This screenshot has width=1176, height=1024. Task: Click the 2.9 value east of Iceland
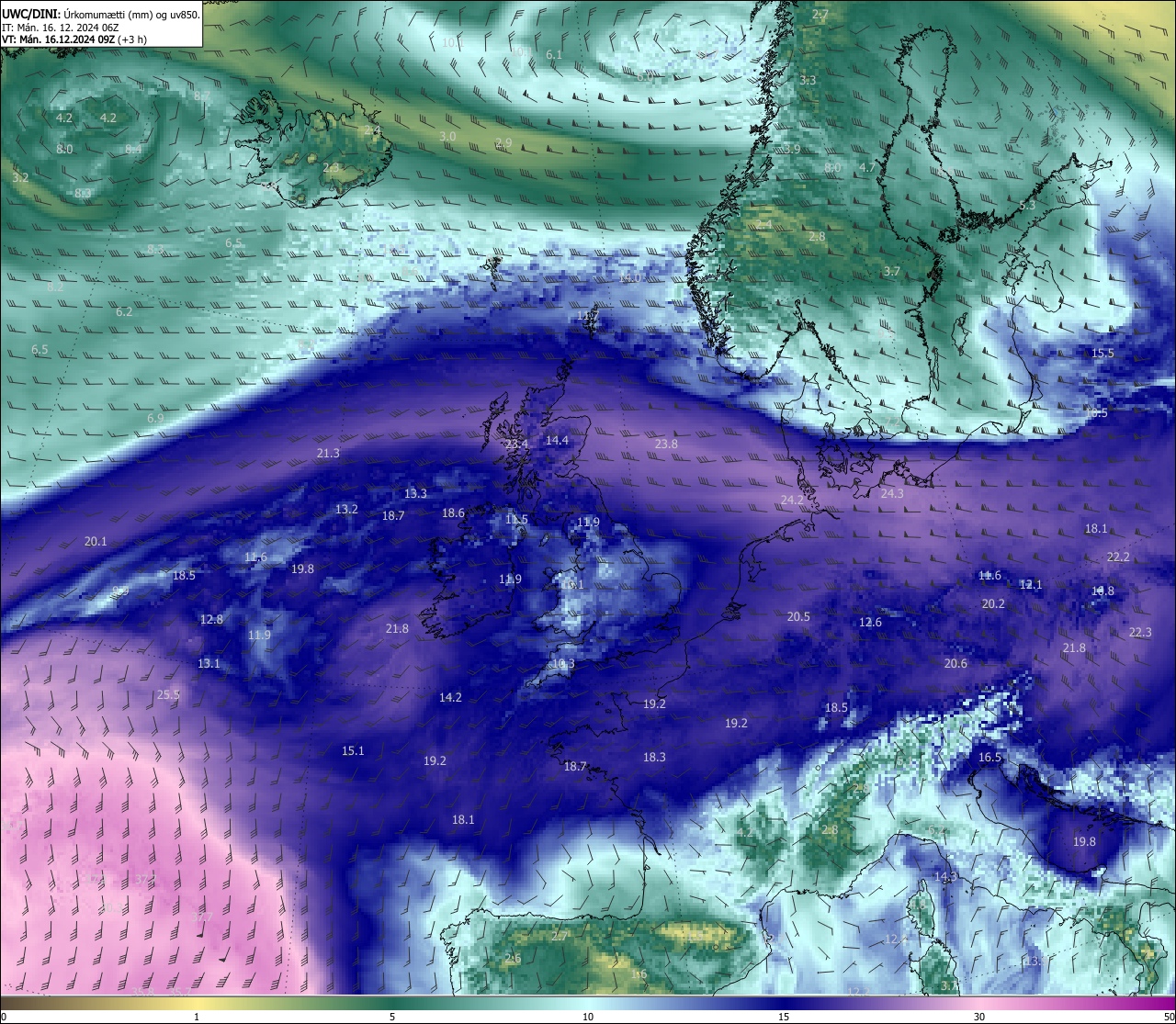(x=503, y=143)
